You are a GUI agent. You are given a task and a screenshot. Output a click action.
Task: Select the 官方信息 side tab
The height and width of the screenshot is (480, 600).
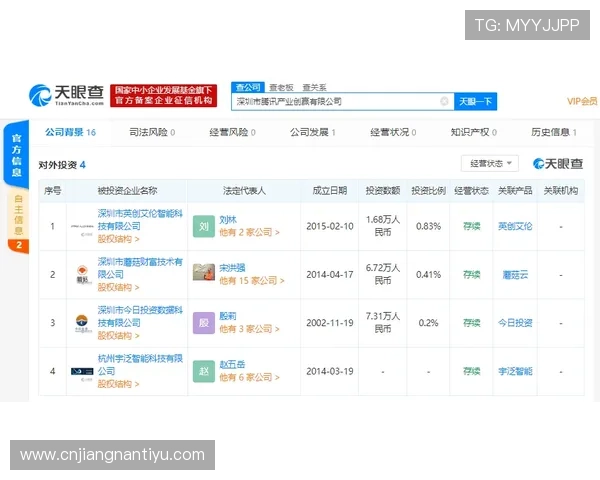click(16, 155)
